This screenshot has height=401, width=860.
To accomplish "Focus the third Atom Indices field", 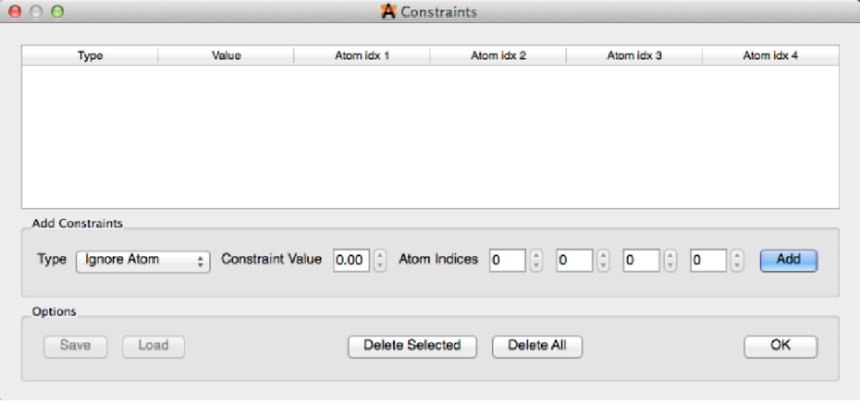I will point(641,260).
